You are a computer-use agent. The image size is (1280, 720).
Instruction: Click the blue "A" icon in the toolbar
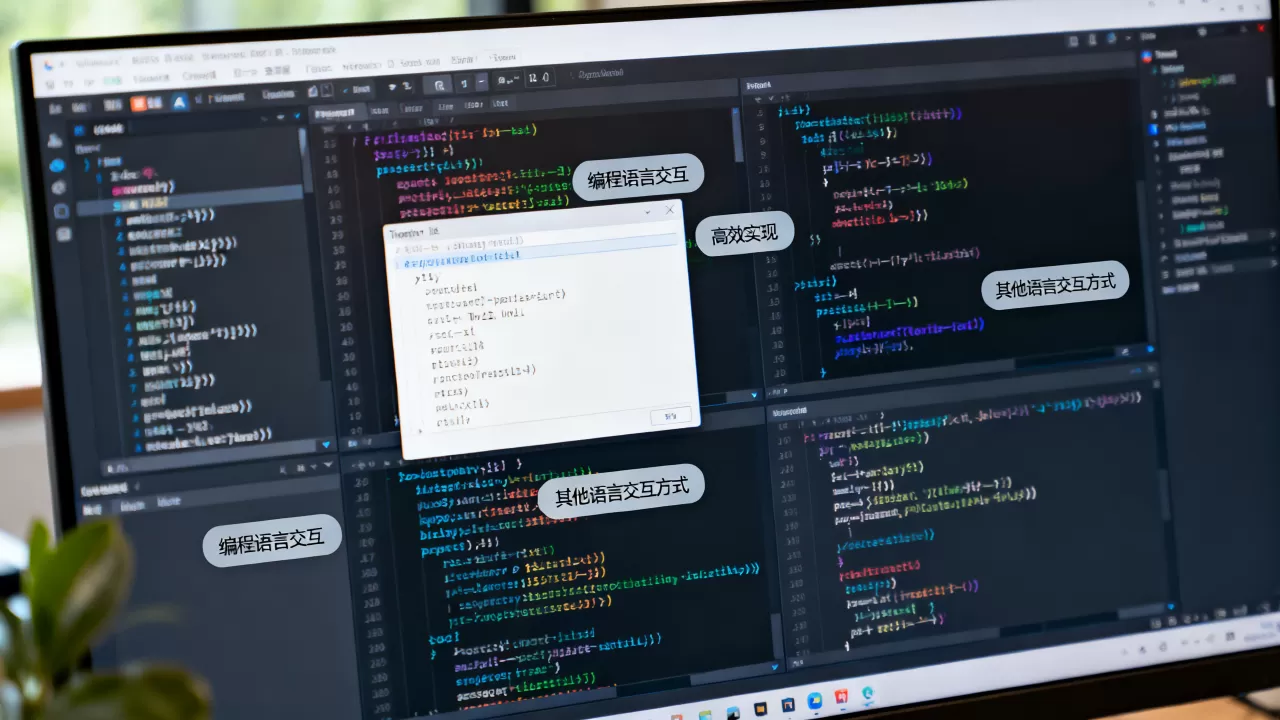[x=180, y=101]
